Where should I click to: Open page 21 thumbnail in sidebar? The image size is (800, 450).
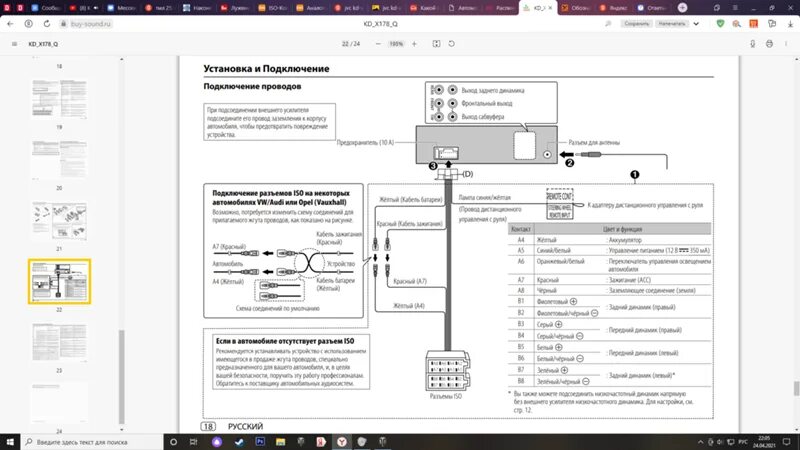click(60, 220)
